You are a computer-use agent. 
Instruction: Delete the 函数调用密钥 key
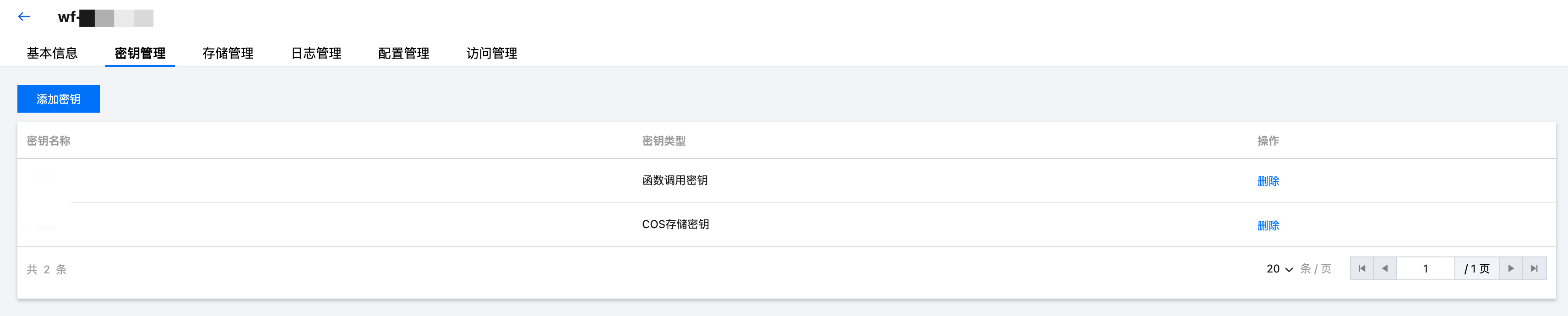(1268, 181)
